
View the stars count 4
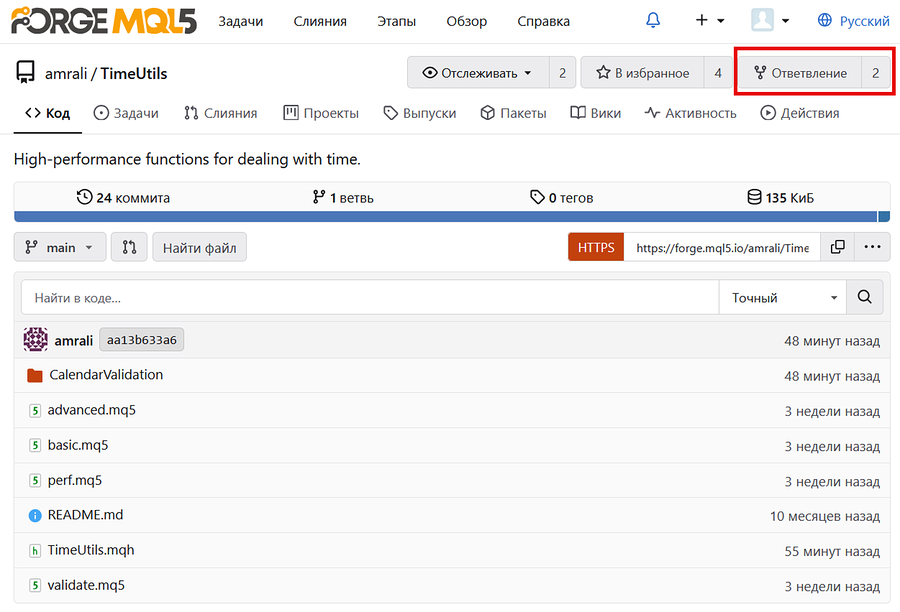tap(717, 73)
